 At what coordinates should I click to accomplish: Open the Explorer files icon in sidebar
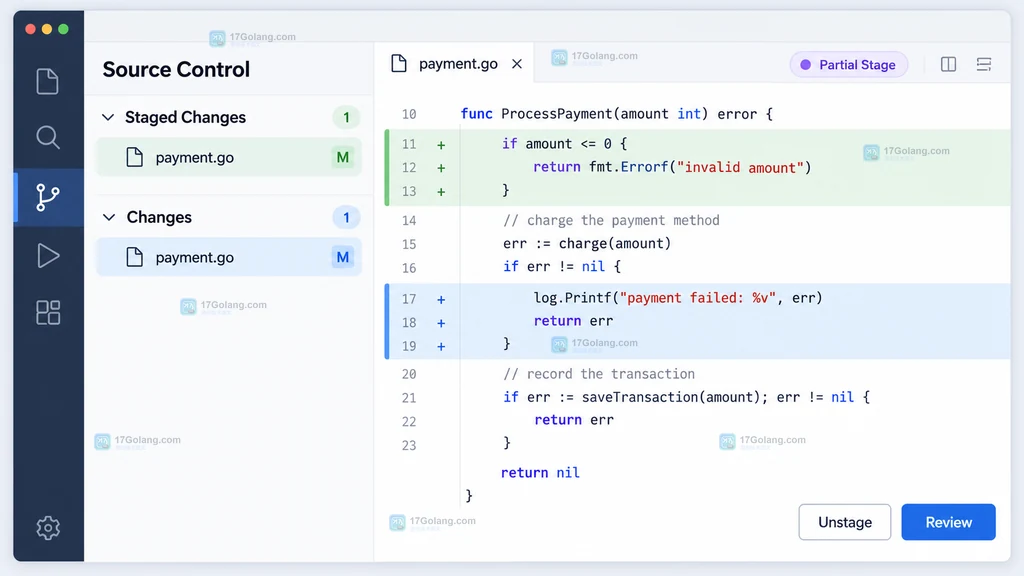(x=48, y=82)
